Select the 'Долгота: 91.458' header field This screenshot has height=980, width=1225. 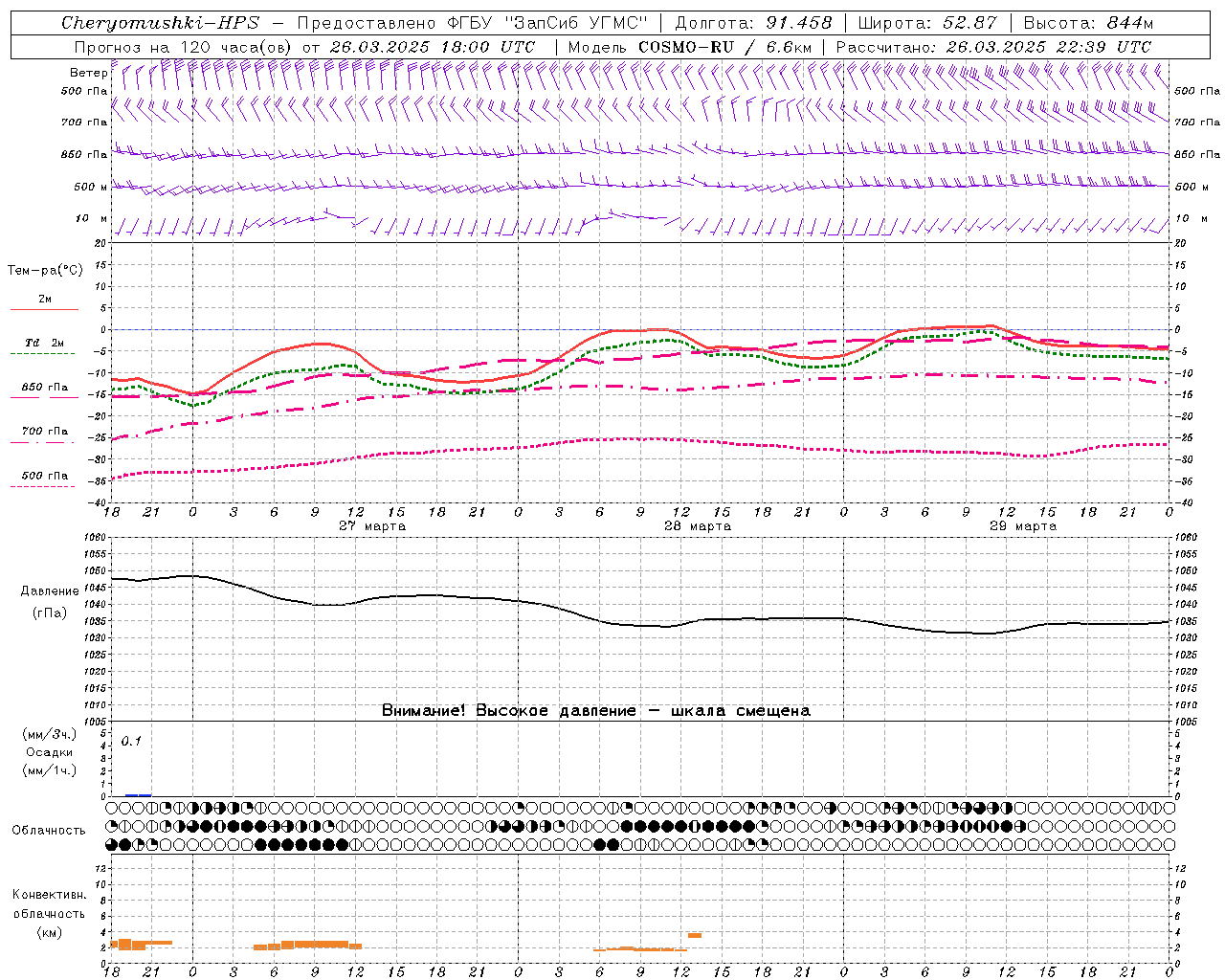[x=754, y=23]
